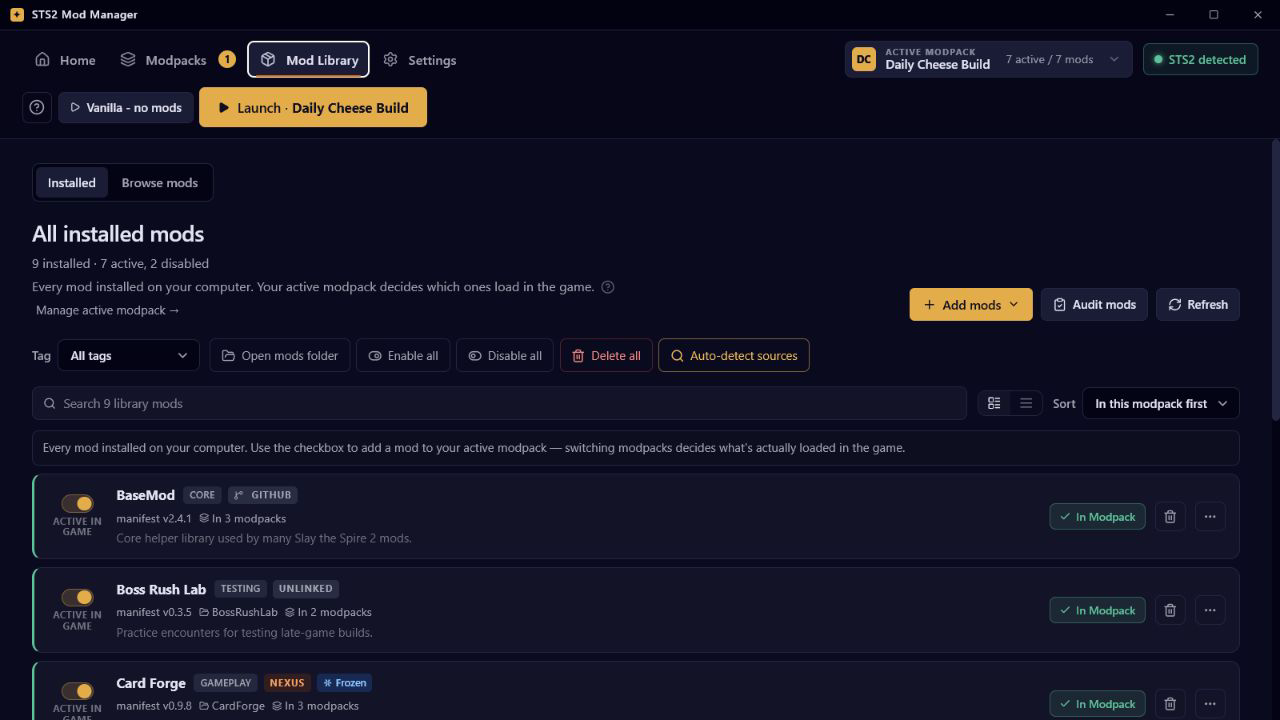
Task: Switch to compact list view icon
Action: coord(1026,404)
